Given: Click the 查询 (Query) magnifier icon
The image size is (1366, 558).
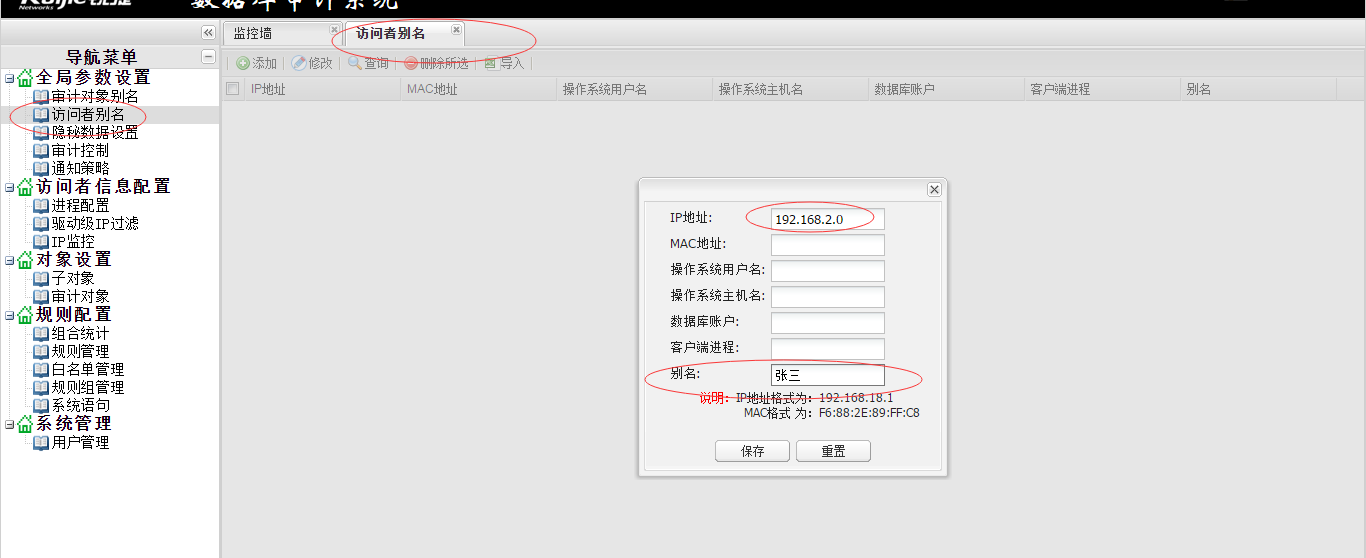Looking at the screenshot, I should click(355, 63).
